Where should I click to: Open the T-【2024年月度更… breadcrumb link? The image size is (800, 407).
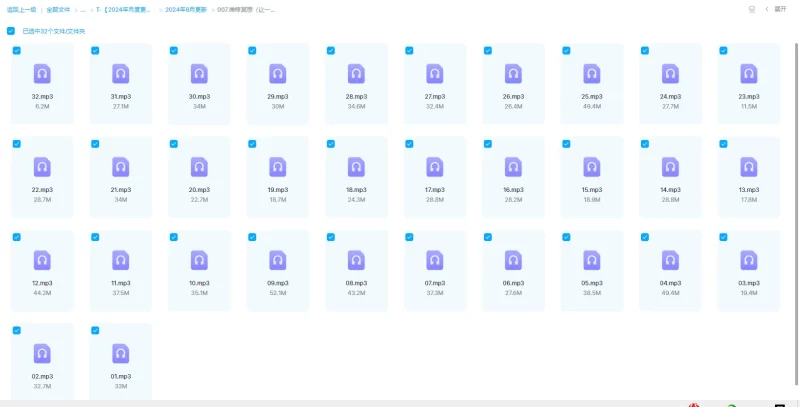tap(127, 9)
